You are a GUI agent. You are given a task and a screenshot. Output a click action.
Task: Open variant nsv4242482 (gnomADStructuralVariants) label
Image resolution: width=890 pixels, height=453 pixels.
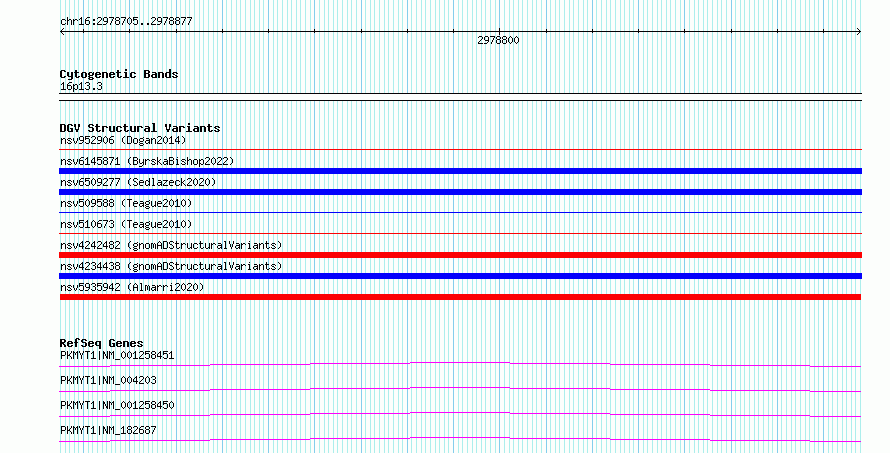pyautogui.click(x=171, y=245)
